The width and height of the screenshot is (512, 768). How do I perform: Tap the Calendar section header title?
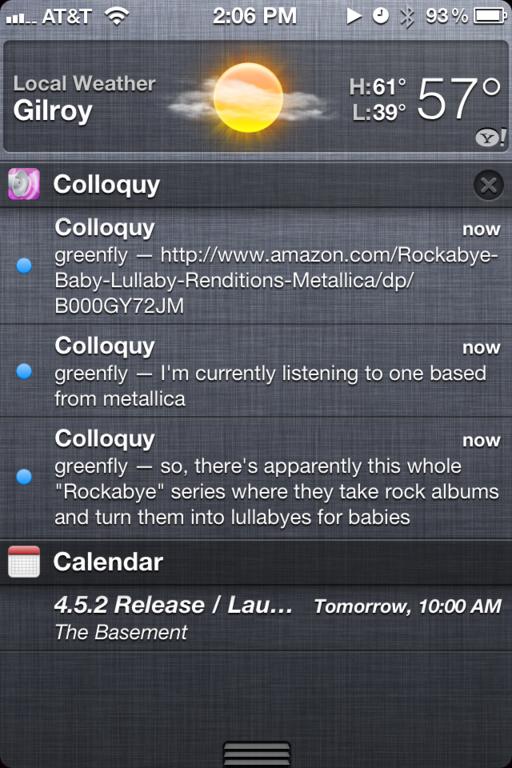pos(108,562)
